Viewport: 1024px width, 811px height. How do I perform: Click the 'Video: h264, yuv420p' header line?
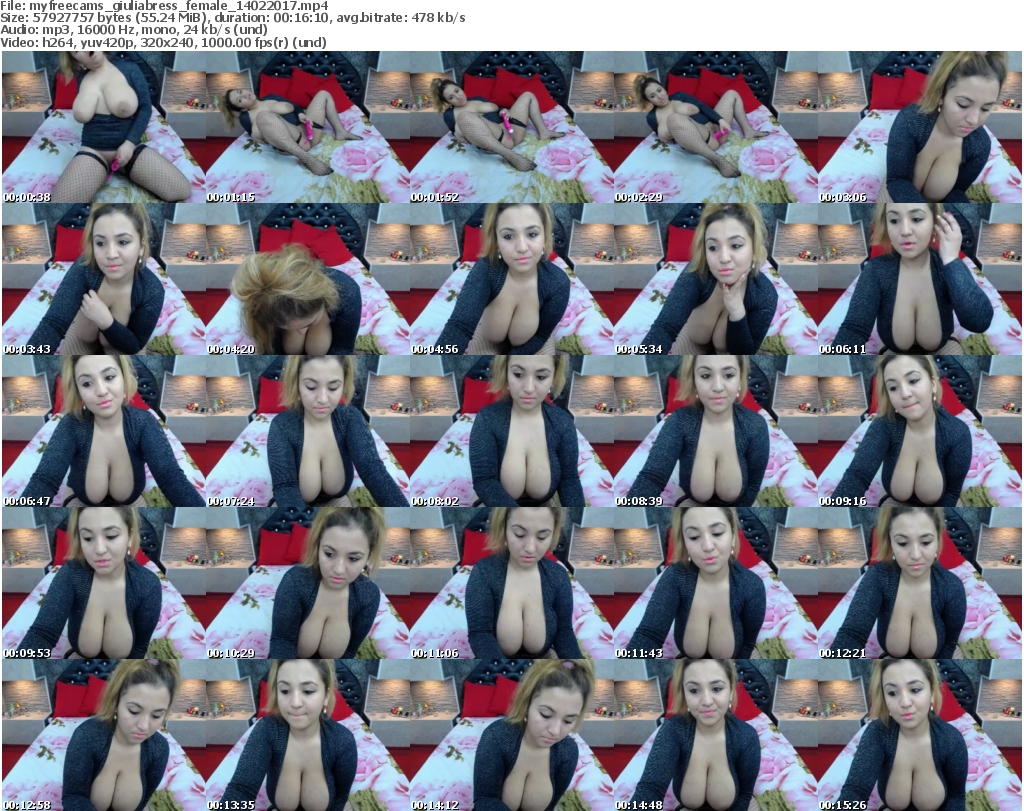point(163,42)
